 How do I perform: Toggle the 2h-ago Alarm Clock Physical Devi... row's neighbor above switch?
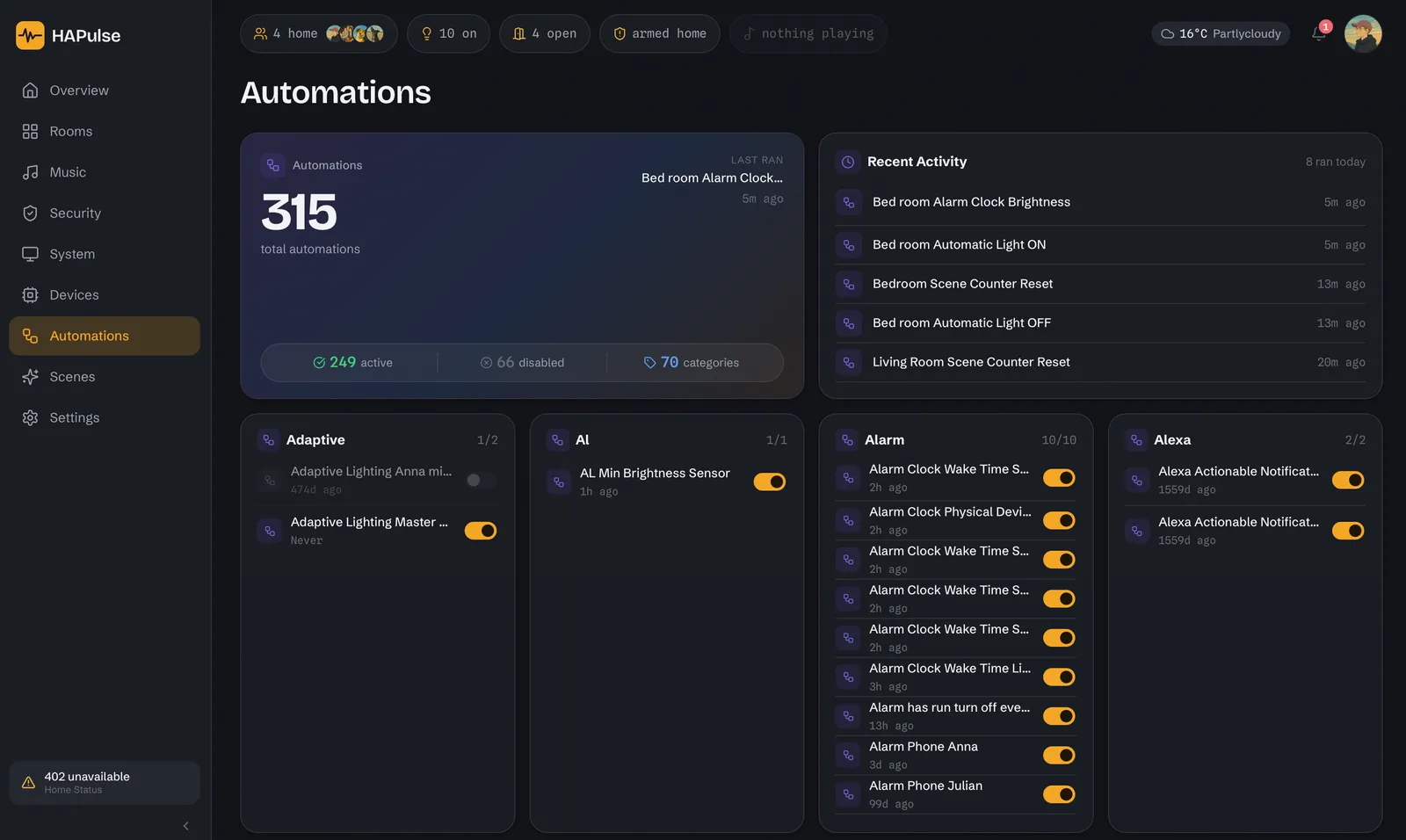pos(1059,478)
